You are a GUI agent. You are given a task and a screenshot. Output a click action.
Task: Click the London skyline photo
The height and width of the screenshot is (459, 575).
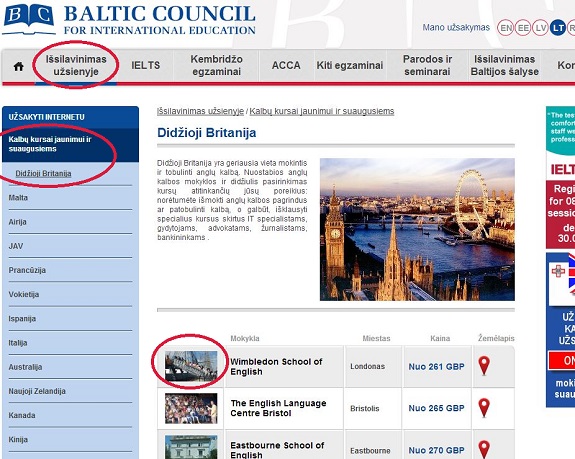click(x=417, y=230)
